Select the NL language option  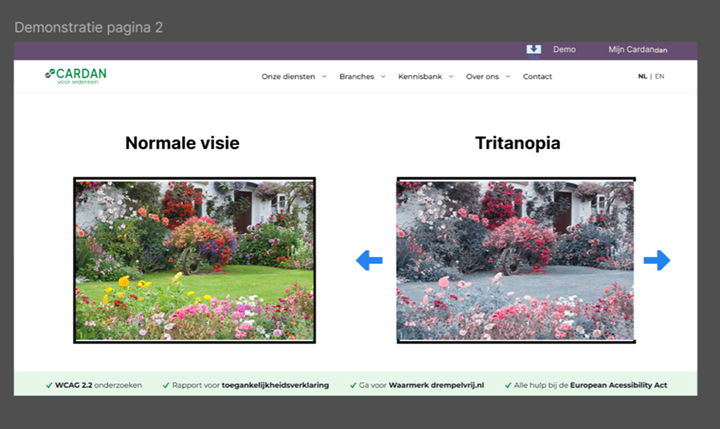(x=642, y=77)
